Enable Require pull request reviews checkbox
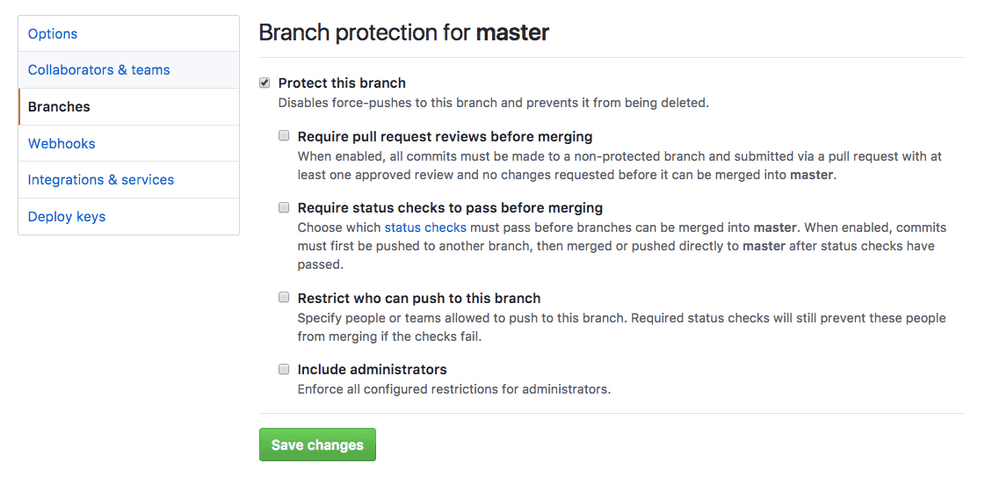This screenshot has width=1000, height=477. 284,136
